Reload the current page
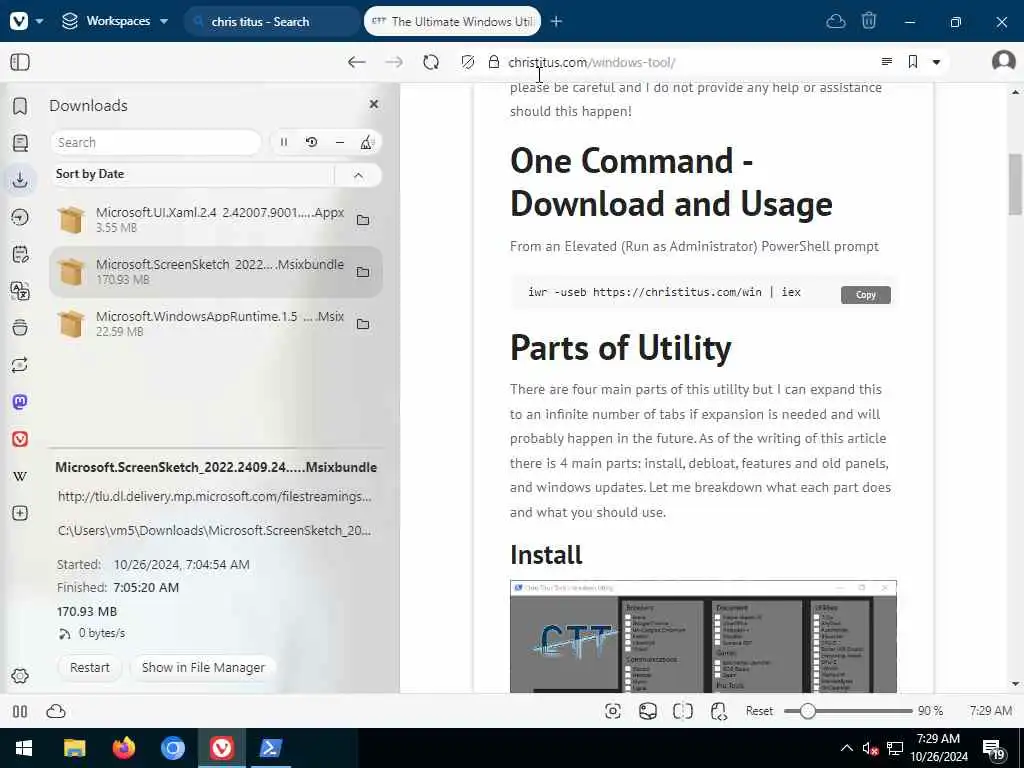 point(431,62)
